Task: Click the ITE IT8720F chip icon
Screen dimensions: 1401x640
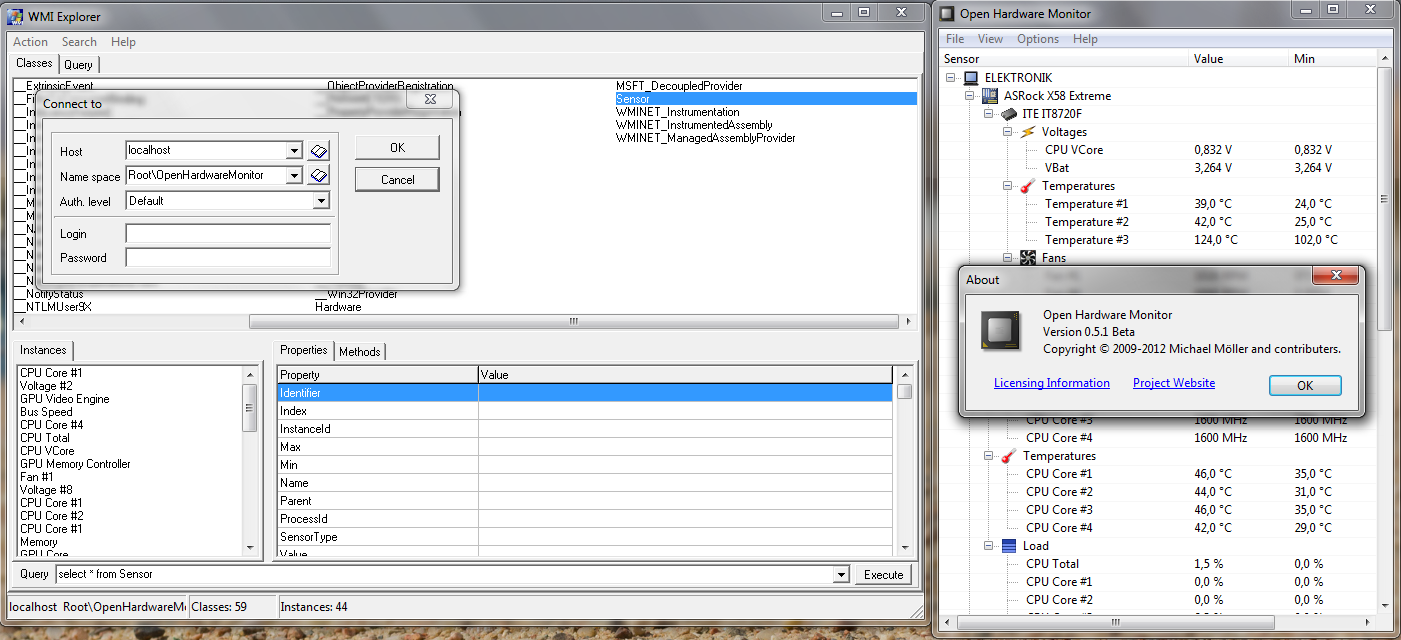Action: tap(1009, 114)
